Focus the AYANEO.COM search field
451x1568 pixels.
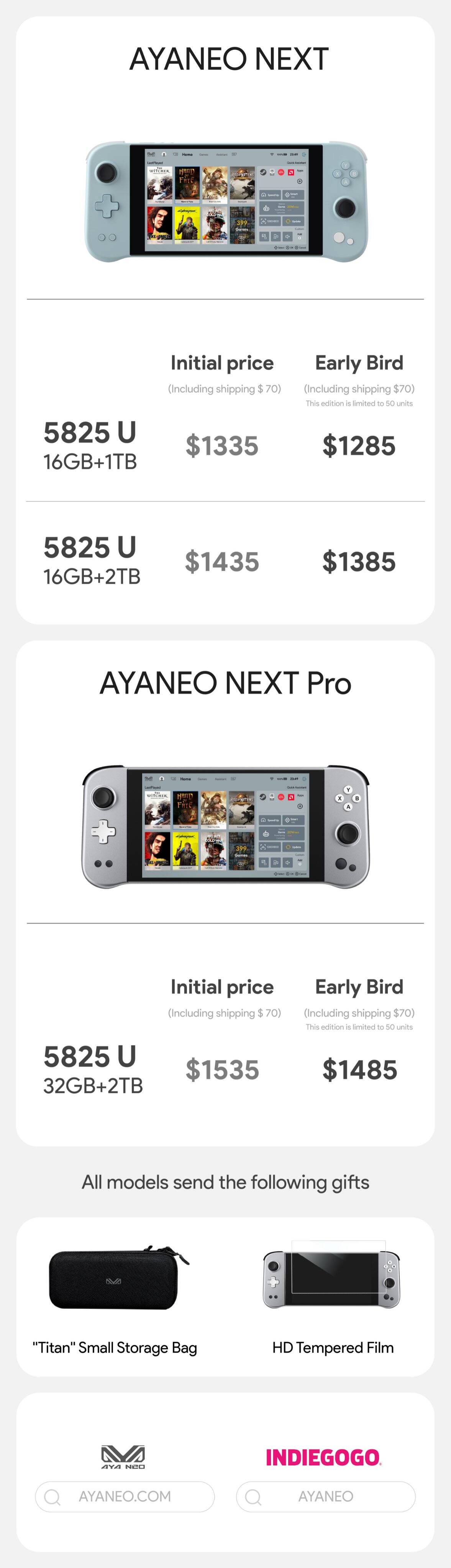pos(125,1497)
